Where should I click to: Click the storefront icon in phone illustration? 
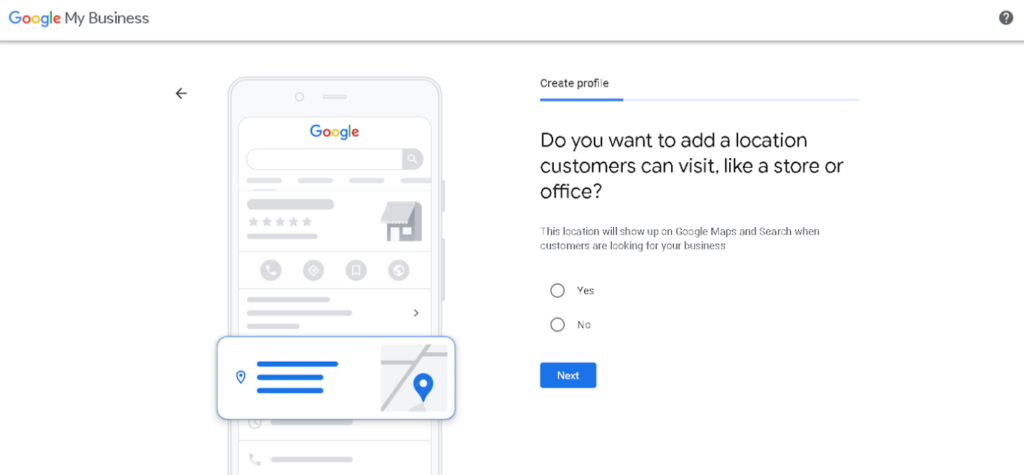click(x=401, y=221)
